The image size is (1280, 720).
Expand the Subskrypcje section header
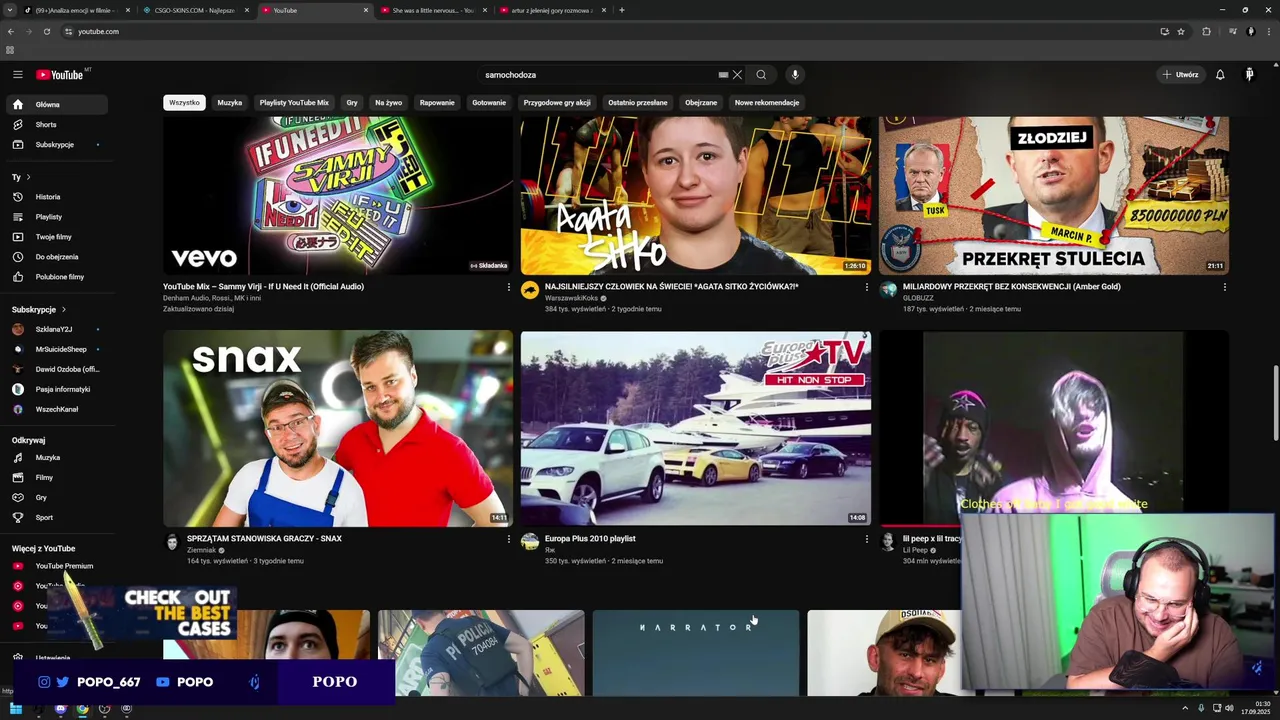pos(39,310)
